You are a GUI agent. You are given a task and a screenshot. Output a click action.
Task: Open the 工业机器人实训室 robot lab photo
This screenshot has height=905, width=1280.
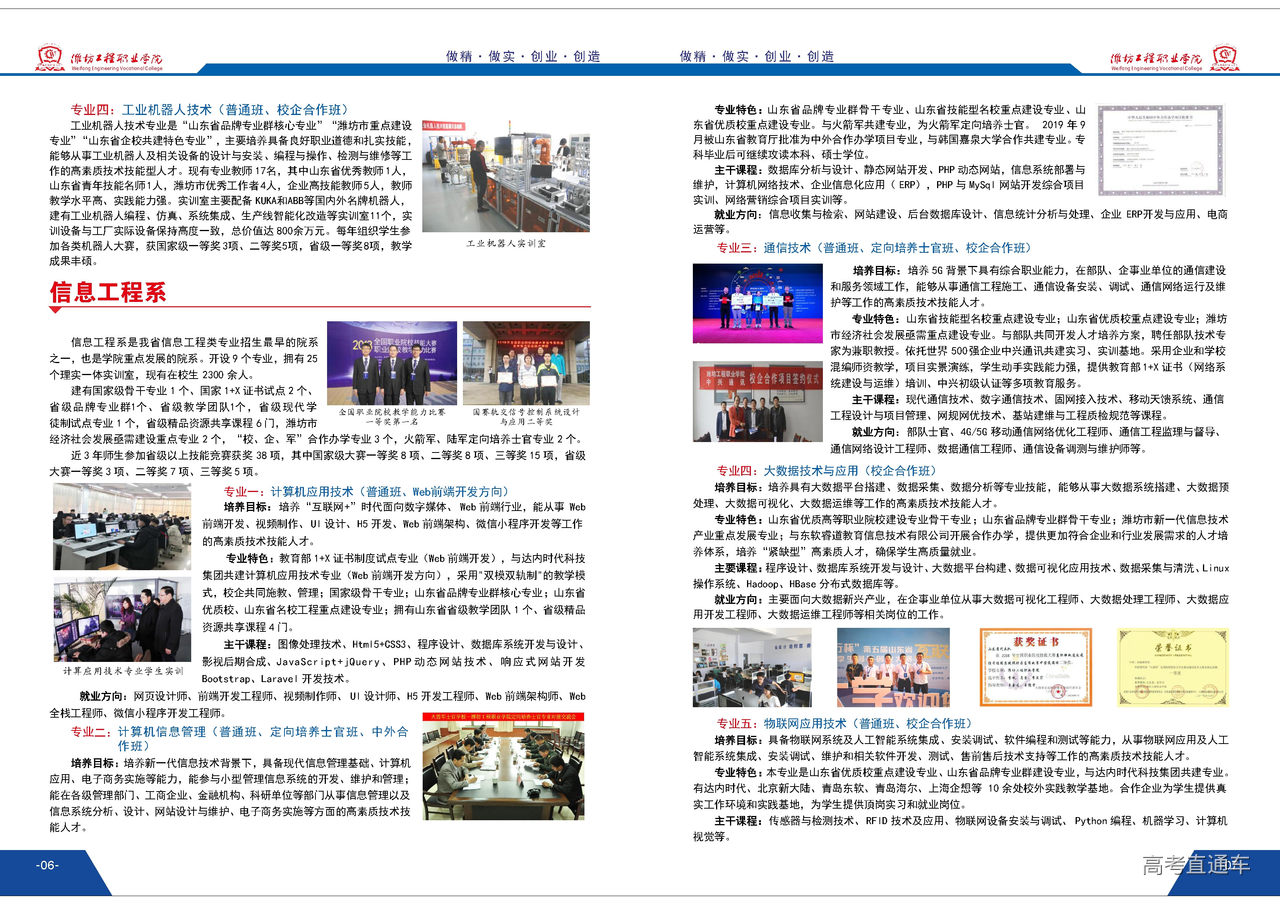pyautogui.click(x=505, y=176)
